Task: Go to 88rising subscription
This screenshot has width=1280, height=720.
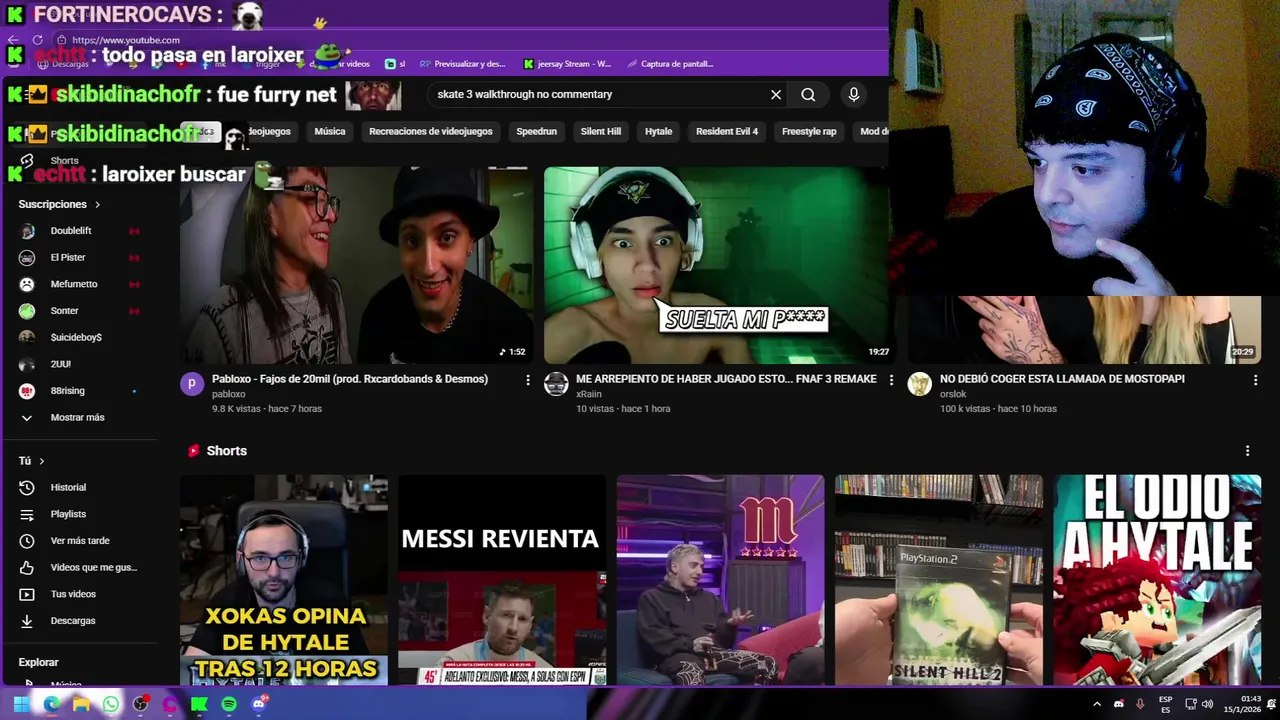Action: (x=67, y=391)
